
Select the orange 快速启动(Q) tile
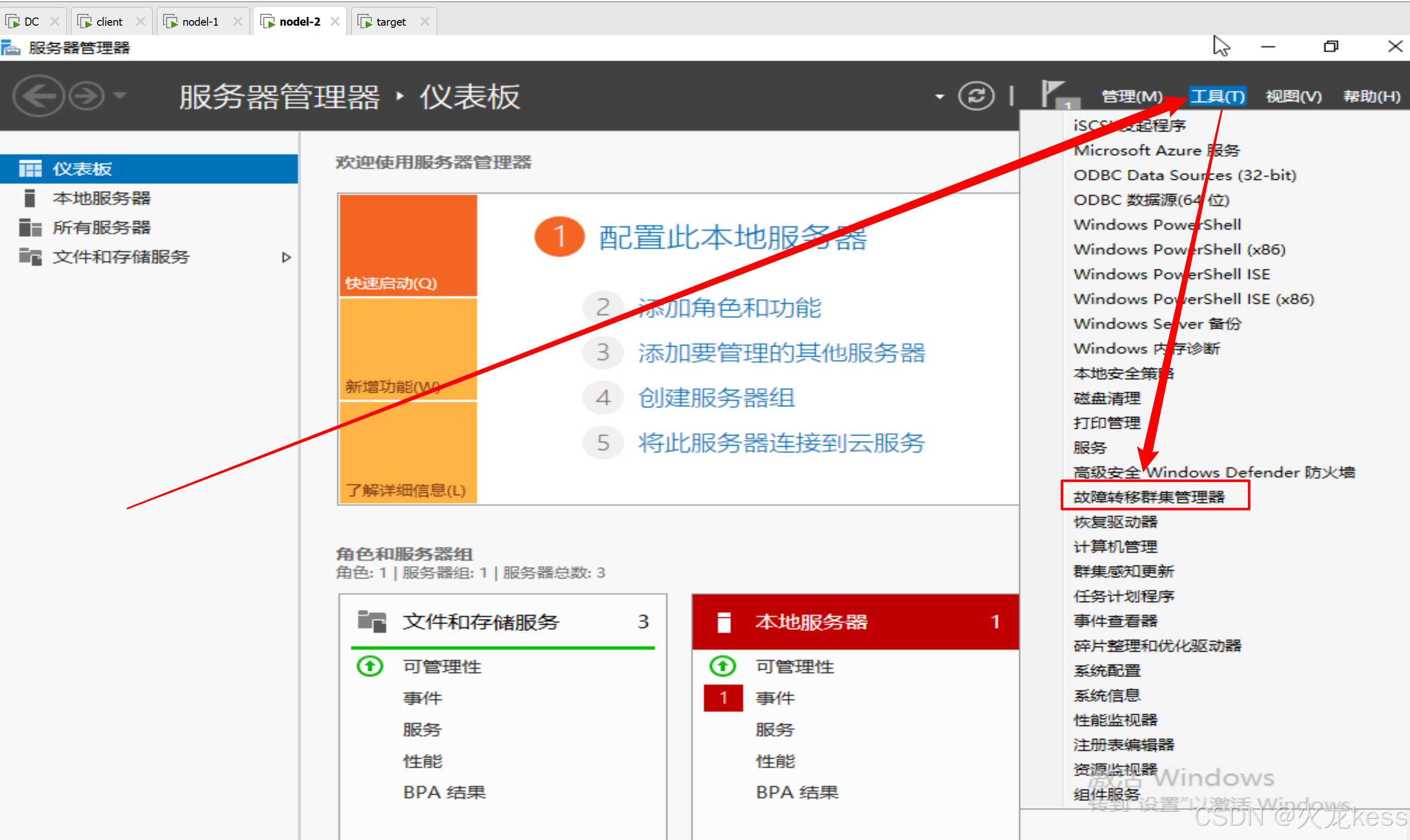408,245
